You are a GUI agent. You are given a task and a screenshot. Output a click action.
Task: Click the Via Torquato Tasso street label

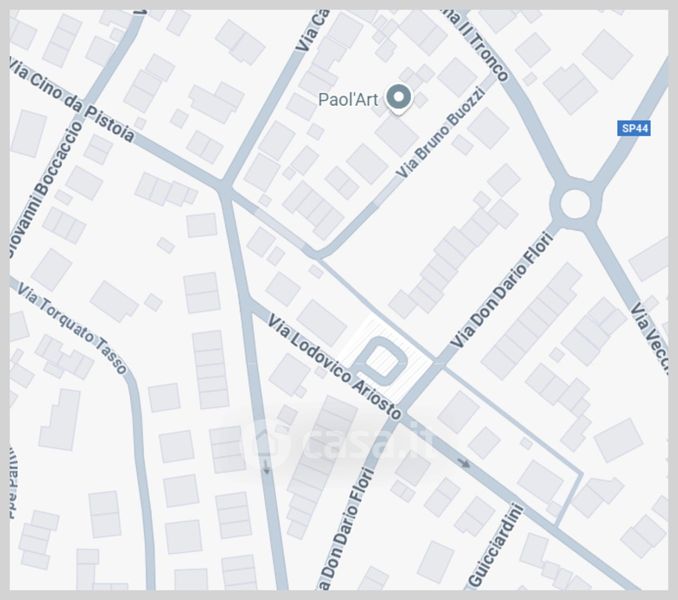72,329
